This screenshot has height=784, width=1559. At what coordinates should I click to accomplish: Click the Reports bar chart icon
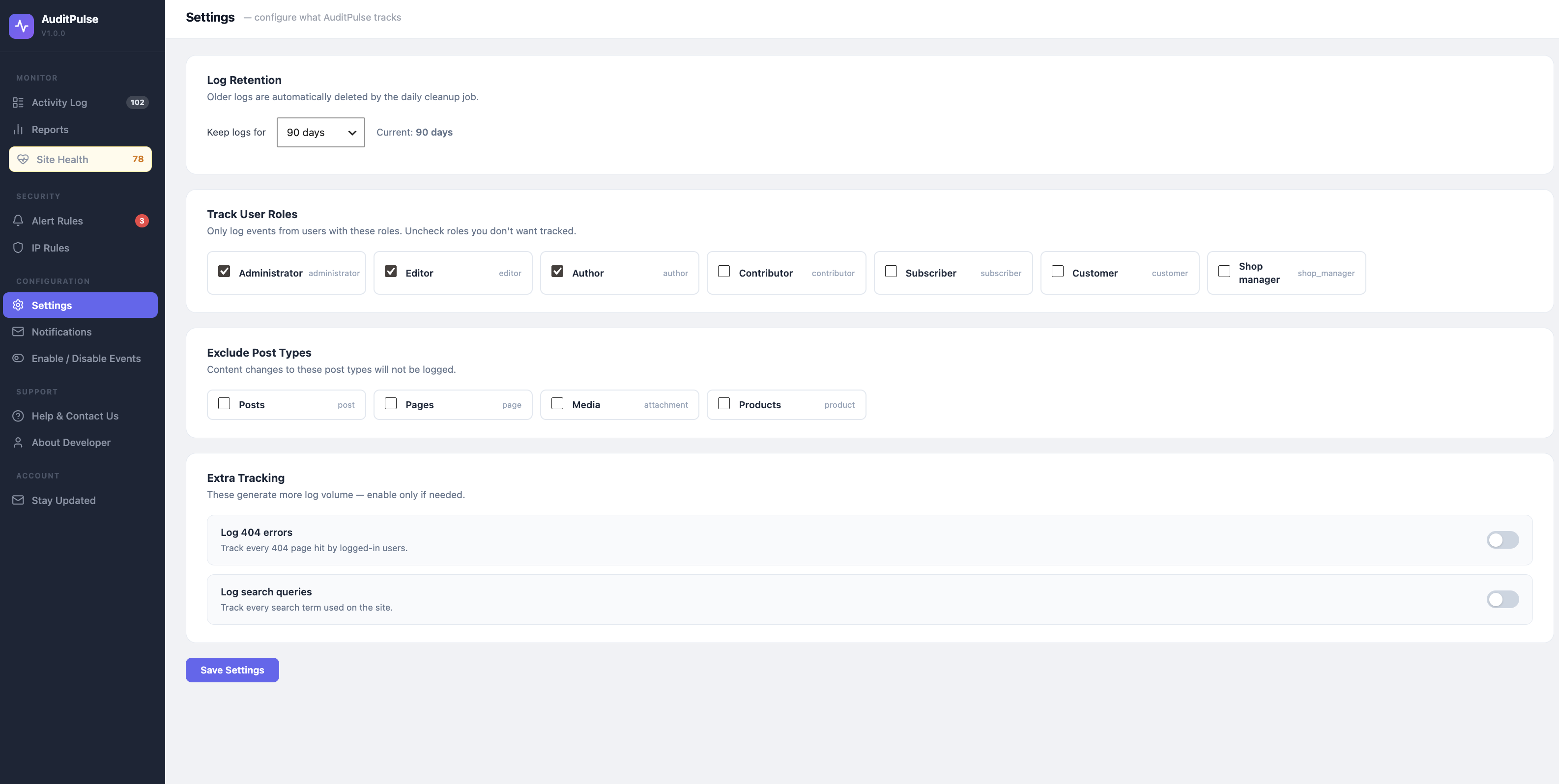[18, 130]
